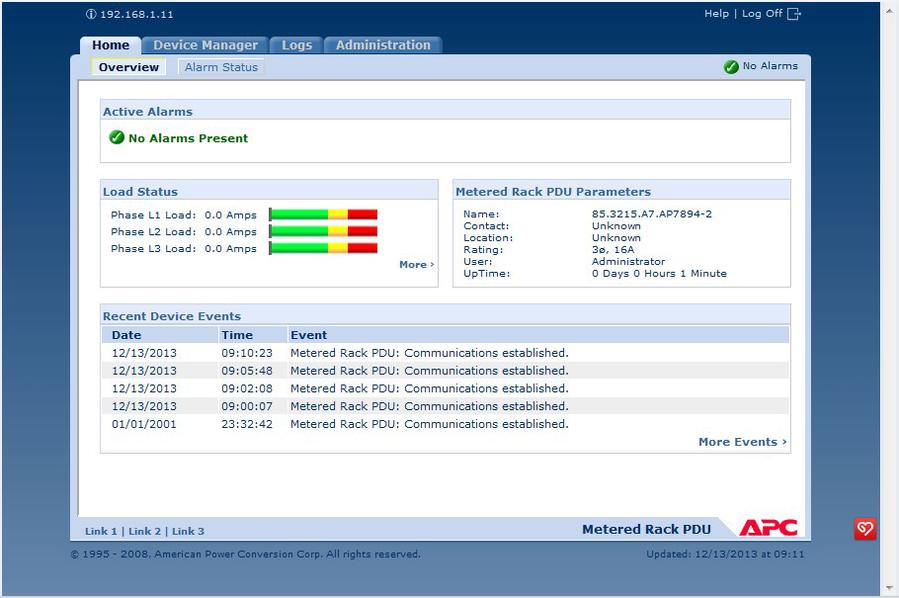Click the Log Off link text
899x598 pixels.
click(762, 14)
